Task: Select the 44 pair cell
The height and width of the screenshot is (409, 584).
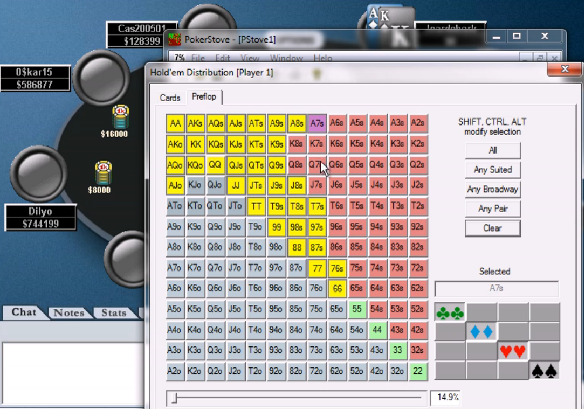Action: tap(377, 330)
